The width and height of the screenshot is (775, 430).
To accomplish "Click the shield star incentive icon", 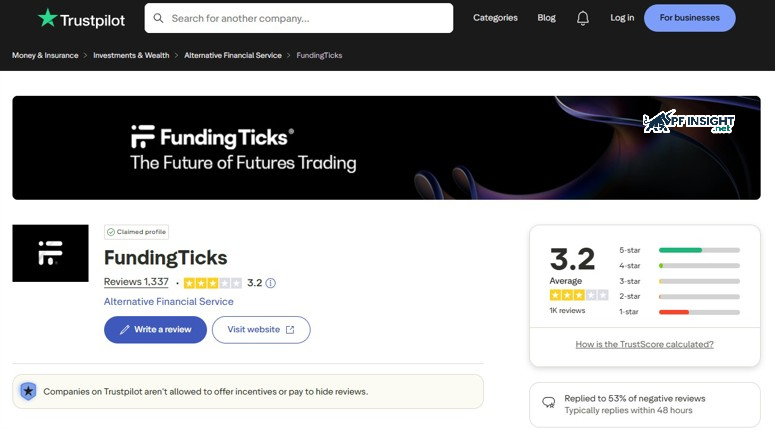I will (29, 391).
